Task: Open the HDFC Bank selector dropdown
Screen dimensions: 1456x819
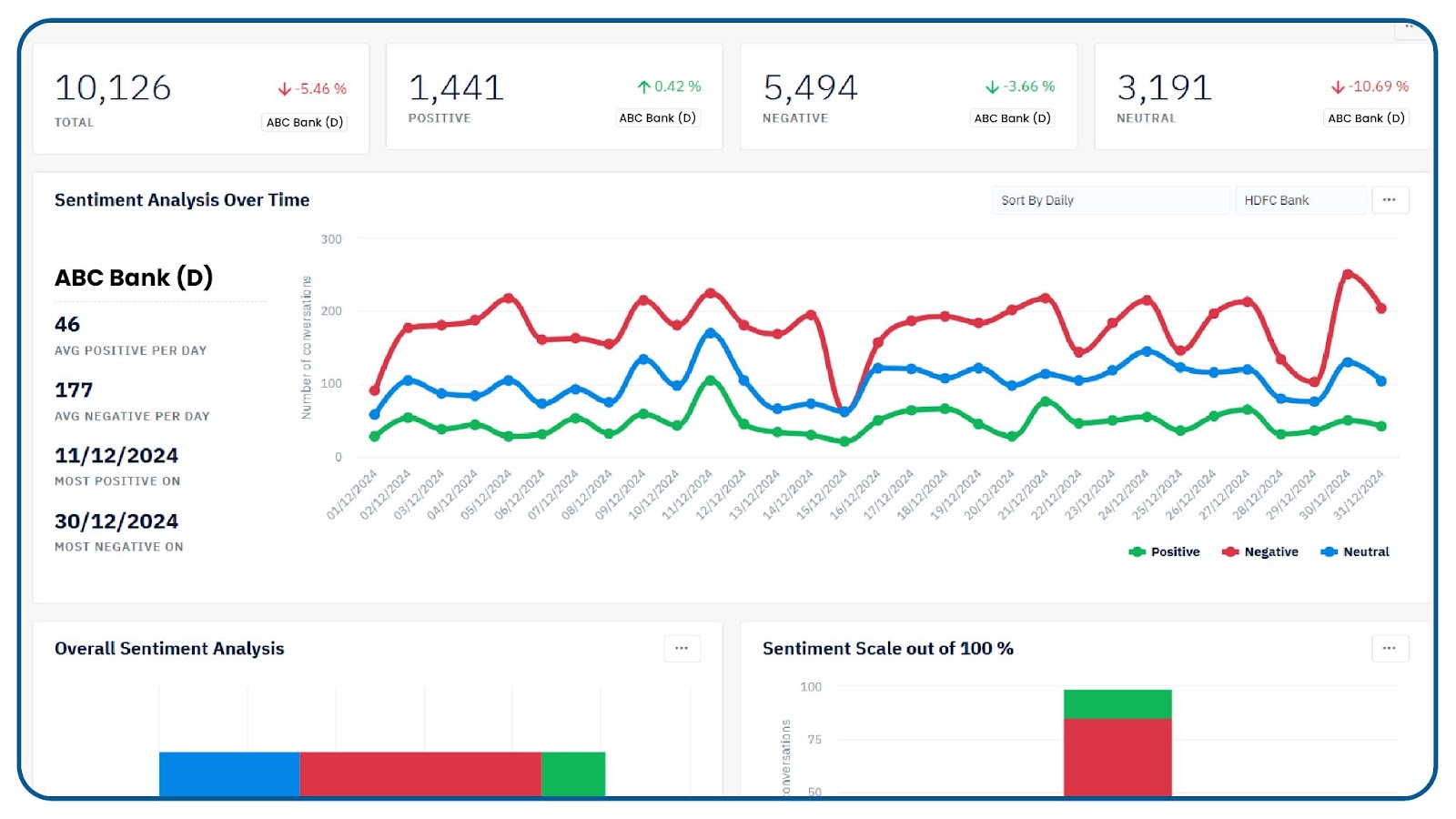Action: tap(1301, 200)
